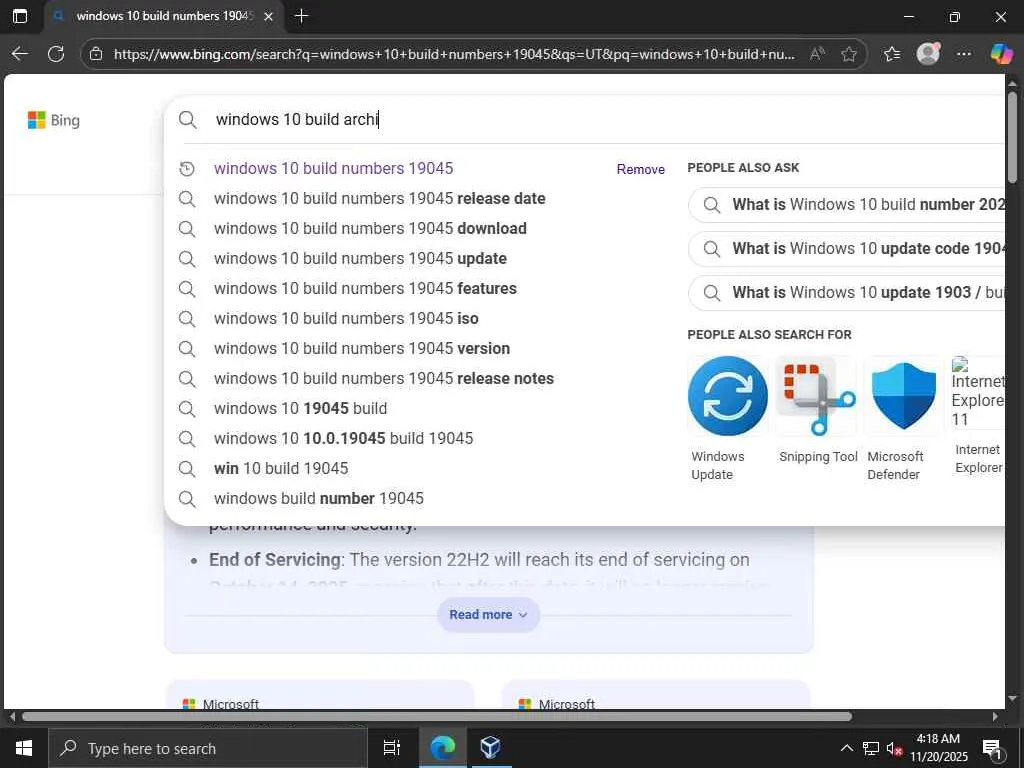
Task: Click the horizontal page scrollbar
Action: pos(436,716)
